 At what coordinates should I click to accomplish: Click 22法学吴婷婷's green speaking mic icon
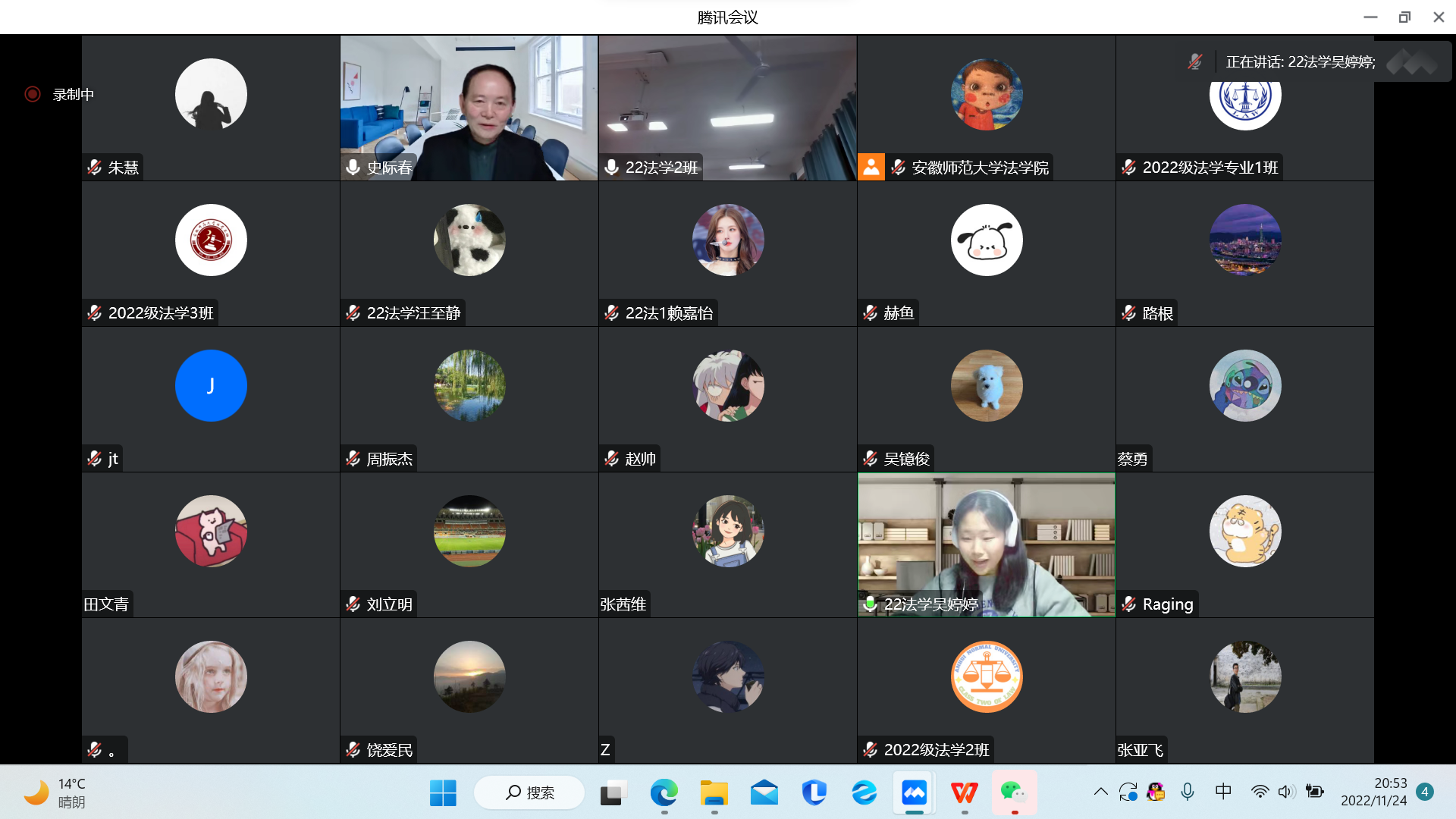[x=871, y=604]
